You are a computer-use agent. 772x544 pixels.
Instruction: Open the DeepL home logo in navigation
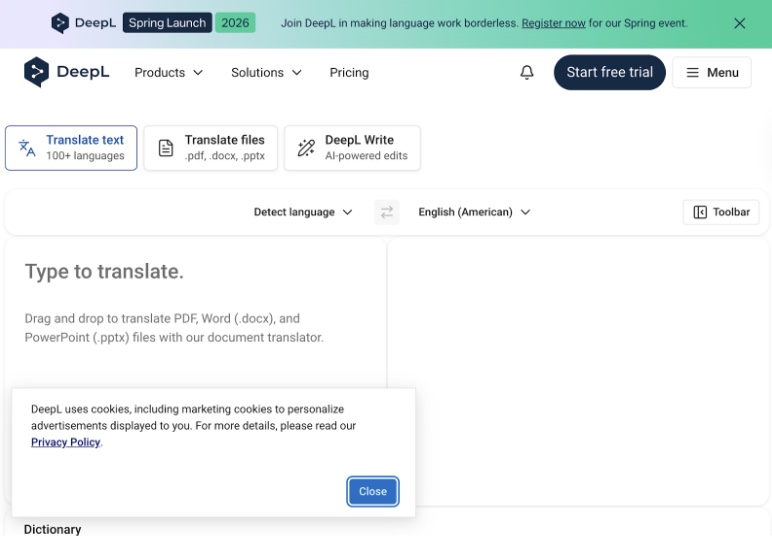pos(66,72)
